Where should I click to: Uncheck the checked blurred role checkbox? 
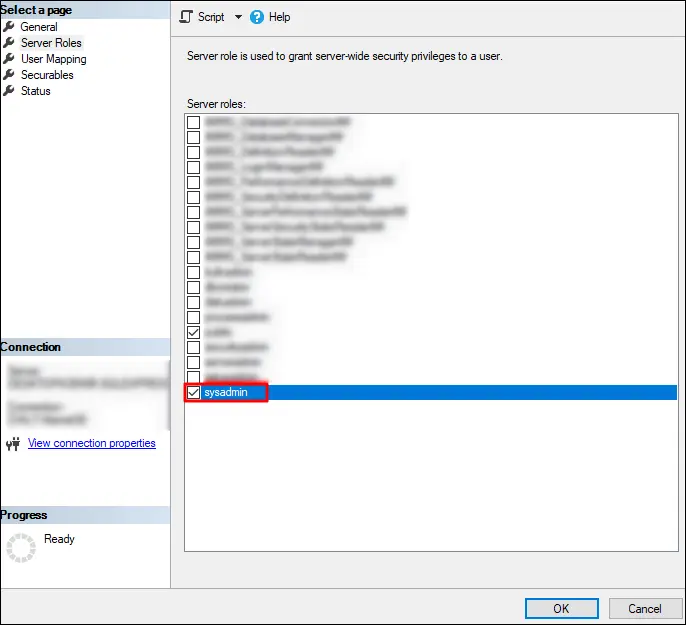pos(193,332)
